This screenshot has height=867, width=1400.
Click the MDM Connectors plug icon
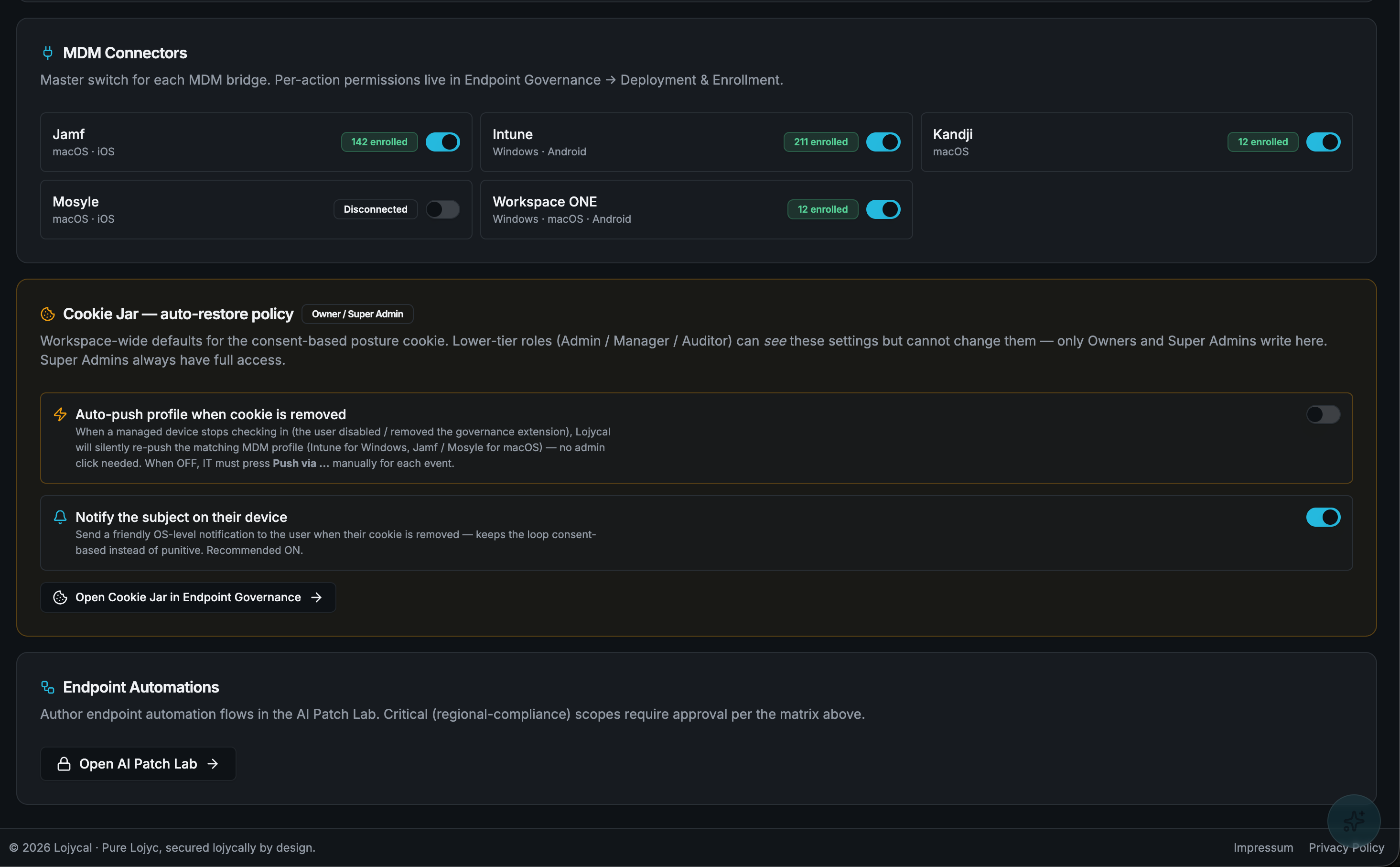(x=48, y=53)
